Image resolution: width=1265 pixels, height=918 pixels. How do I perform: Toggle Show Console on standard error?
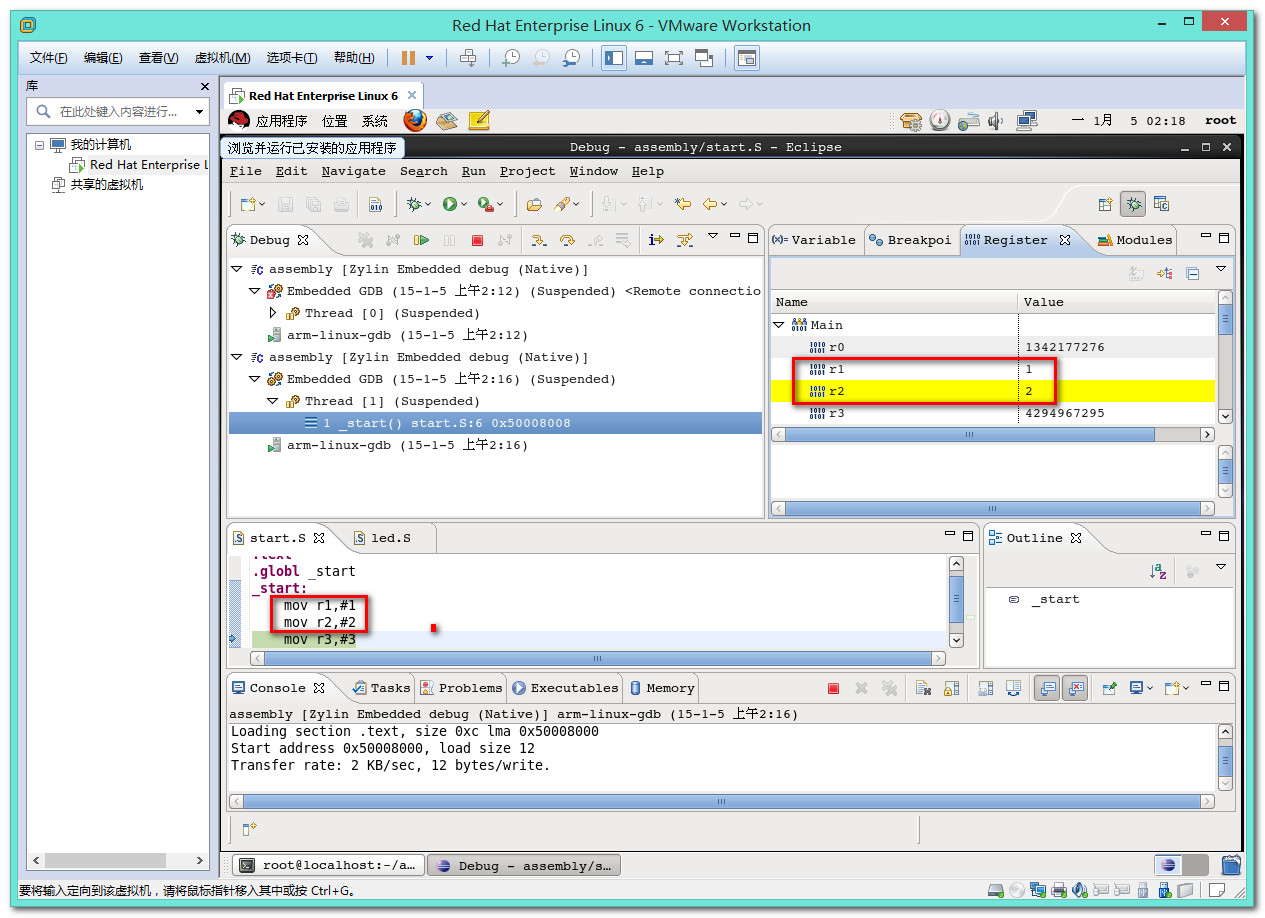click(1075, 688)
